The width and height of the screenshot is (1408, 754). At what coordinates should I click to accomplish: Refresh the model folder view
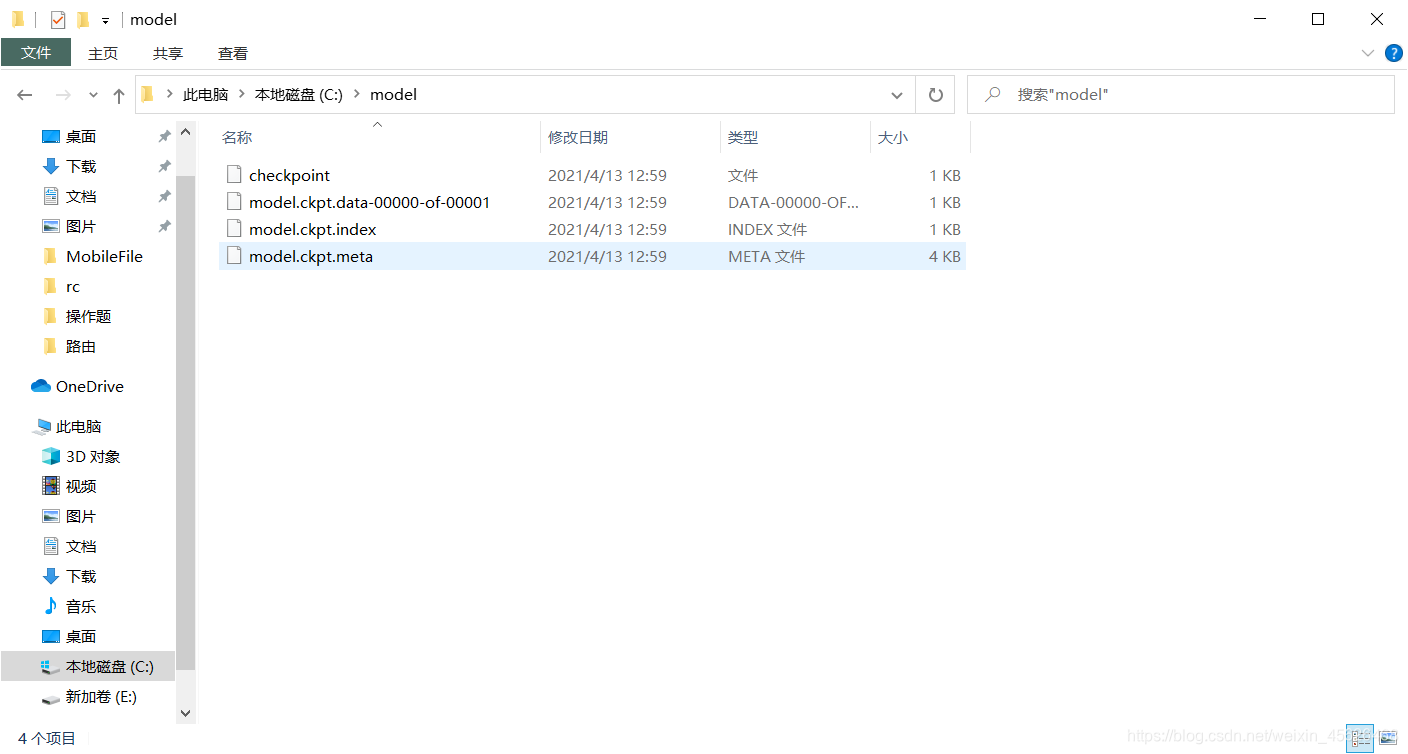pyautogui.click(x=936, y=95)
